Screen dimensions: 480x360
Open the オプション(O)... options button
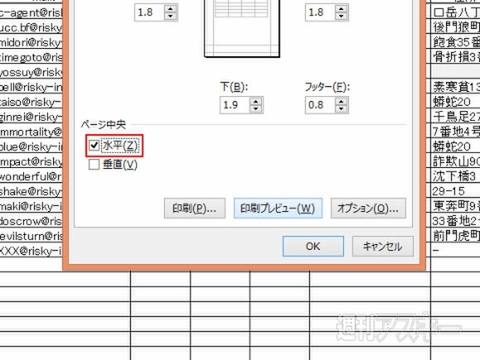368,208
